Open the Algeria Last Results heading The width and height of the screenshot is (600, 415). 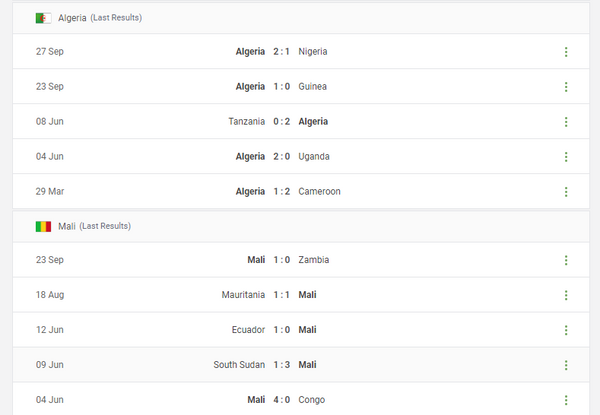[x=100, y=19]
